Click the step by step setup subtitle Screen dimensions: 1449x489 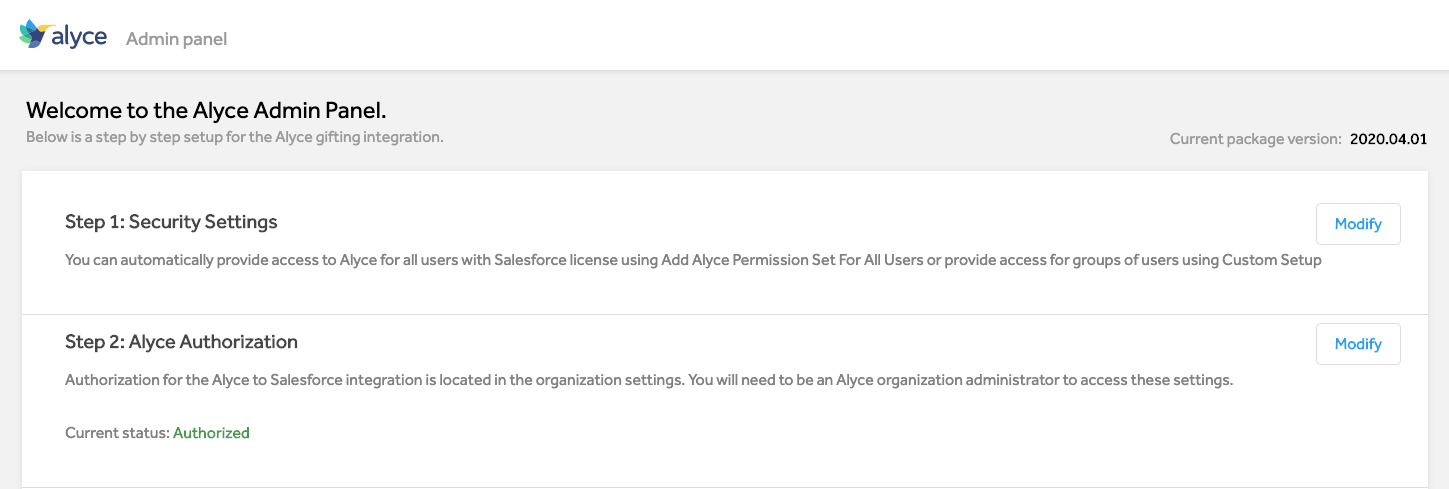click(x=234, y=136)
